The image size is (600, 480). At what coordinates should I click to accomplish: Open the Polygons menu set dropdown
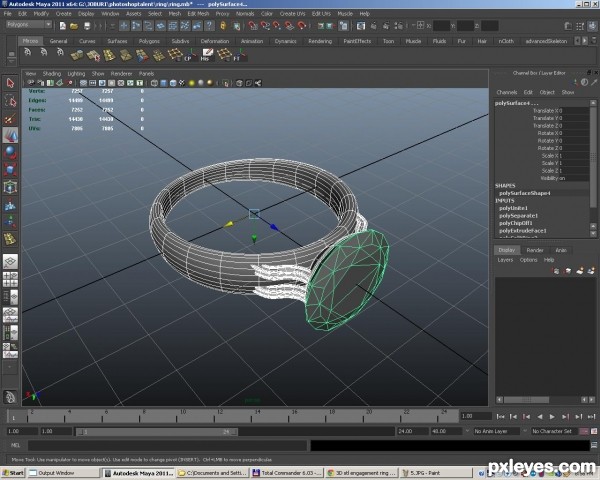(x=29, y=24)
